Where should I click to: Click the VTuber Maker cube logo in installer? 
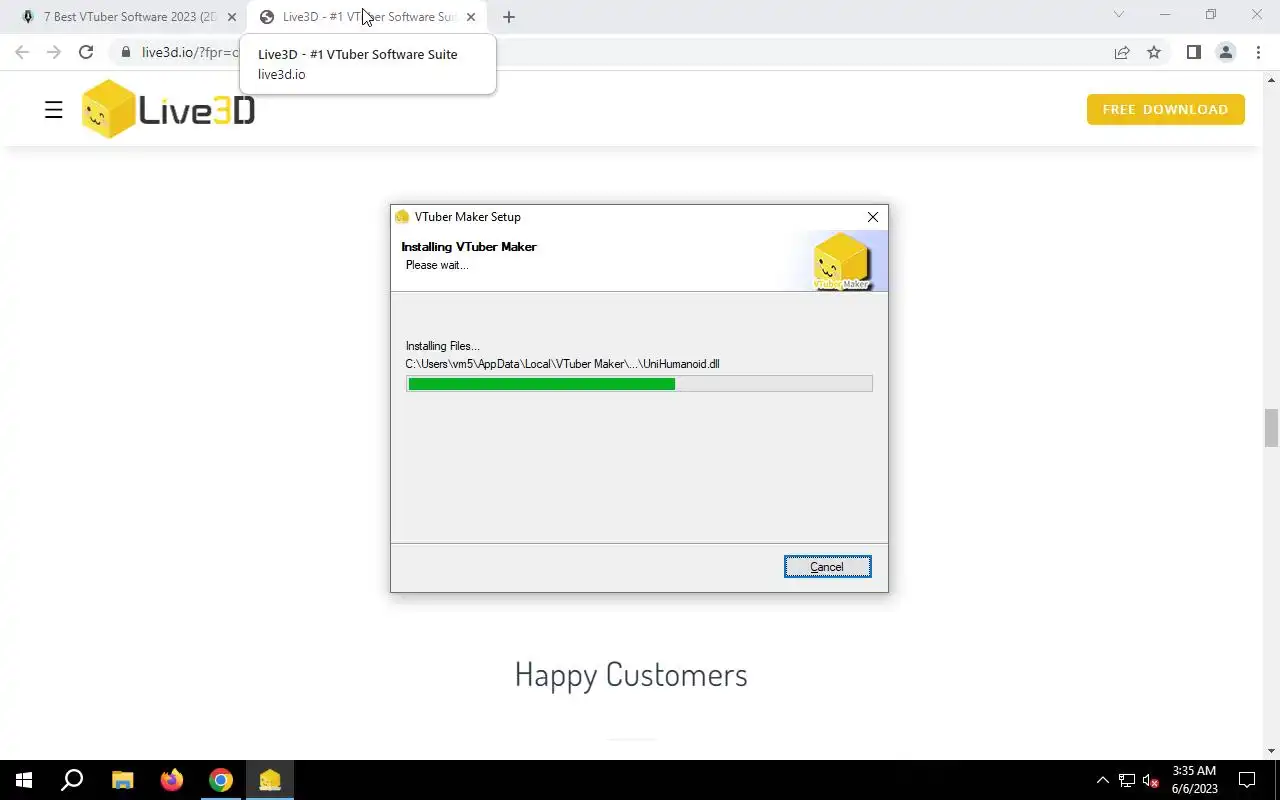tap(842, 261)
